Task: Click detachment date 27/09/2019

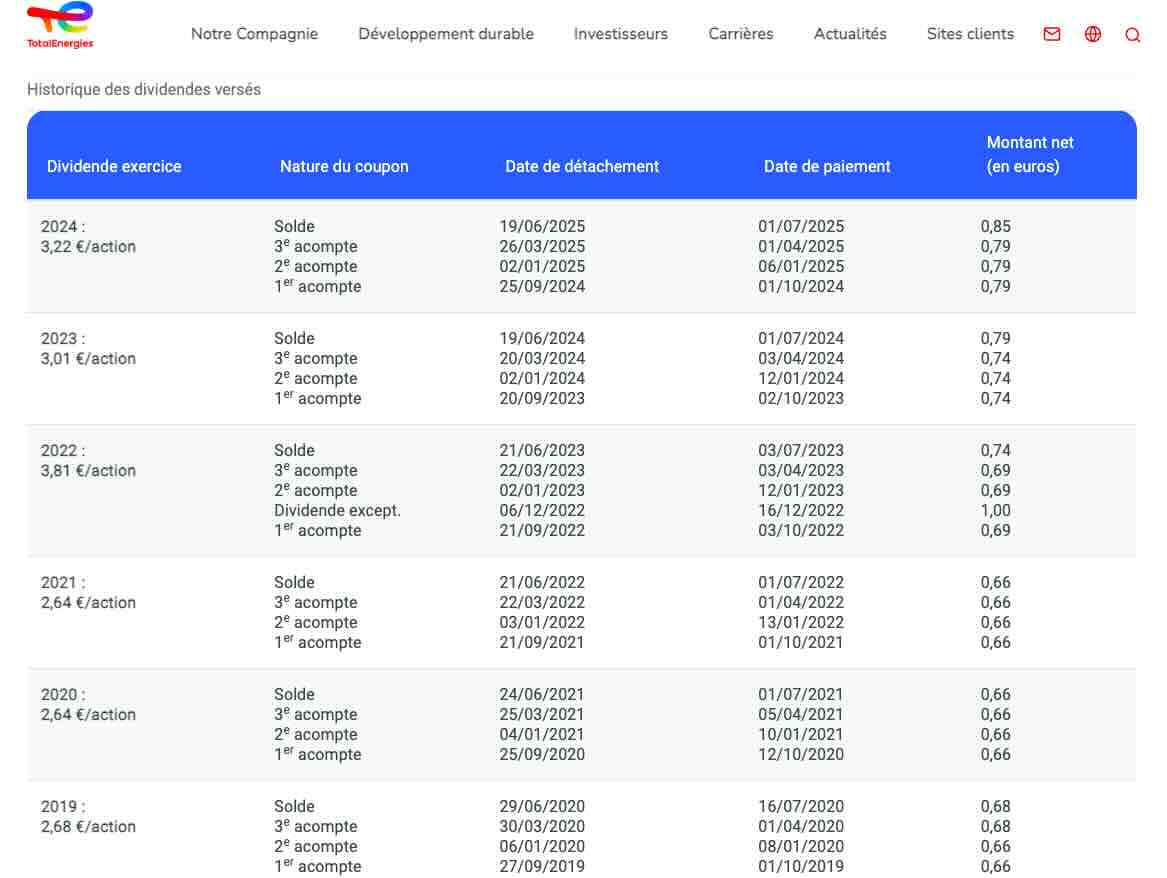Action: pyautogui.click(x=542, y=867)
